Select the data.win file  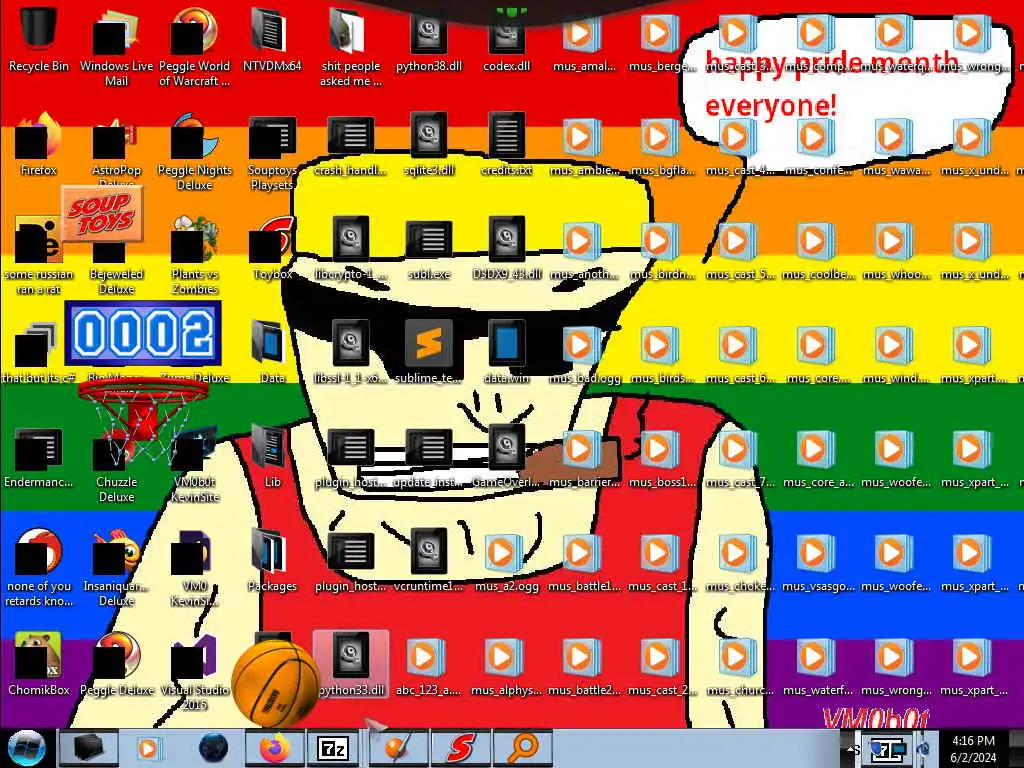507,351
